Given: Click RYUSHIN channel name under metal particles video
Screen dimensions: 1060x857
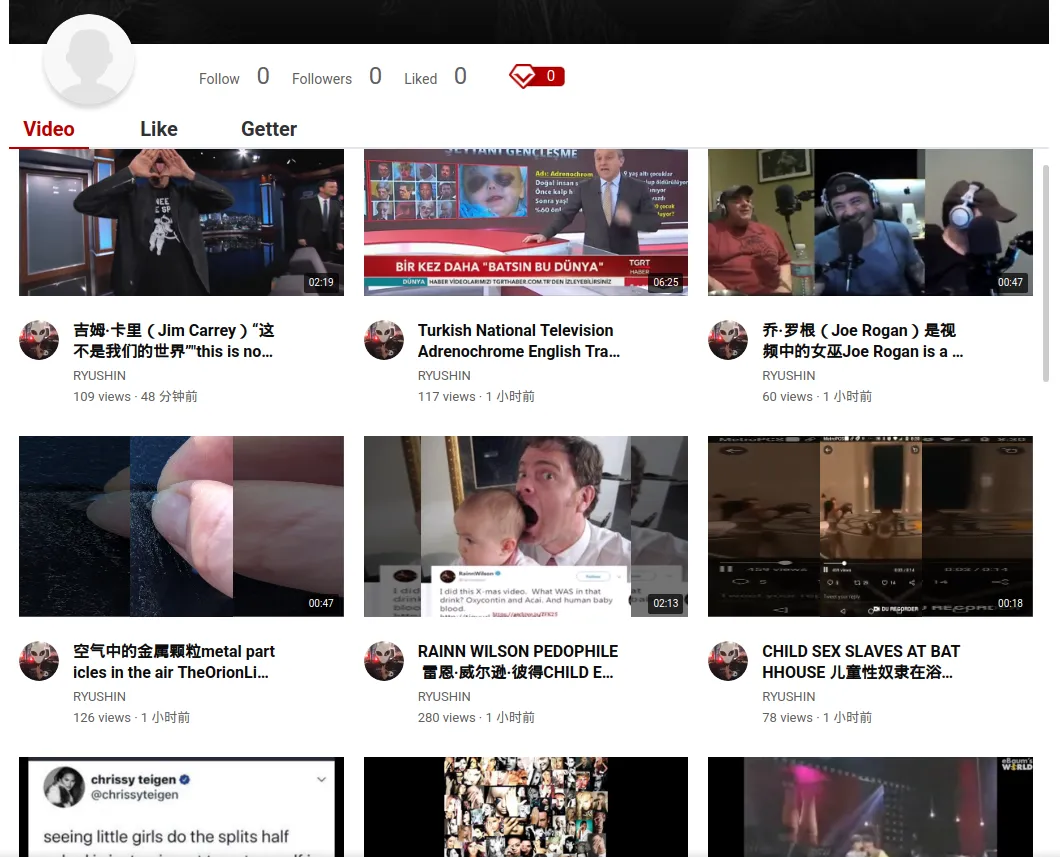Looking at the screenshot, I should click(99, 697).
